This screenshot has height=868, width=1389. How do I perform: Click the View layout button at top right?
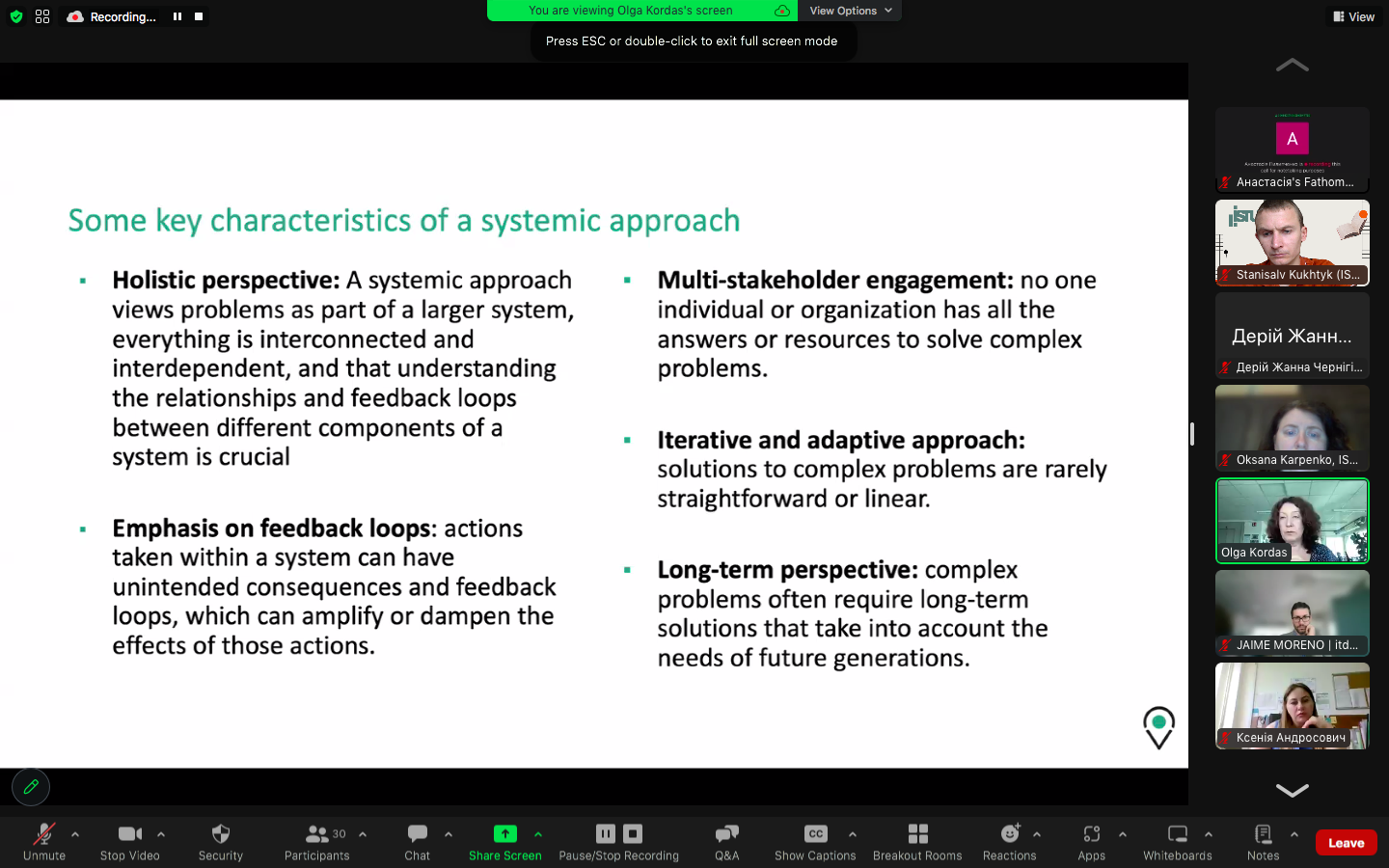point(1354,16)
